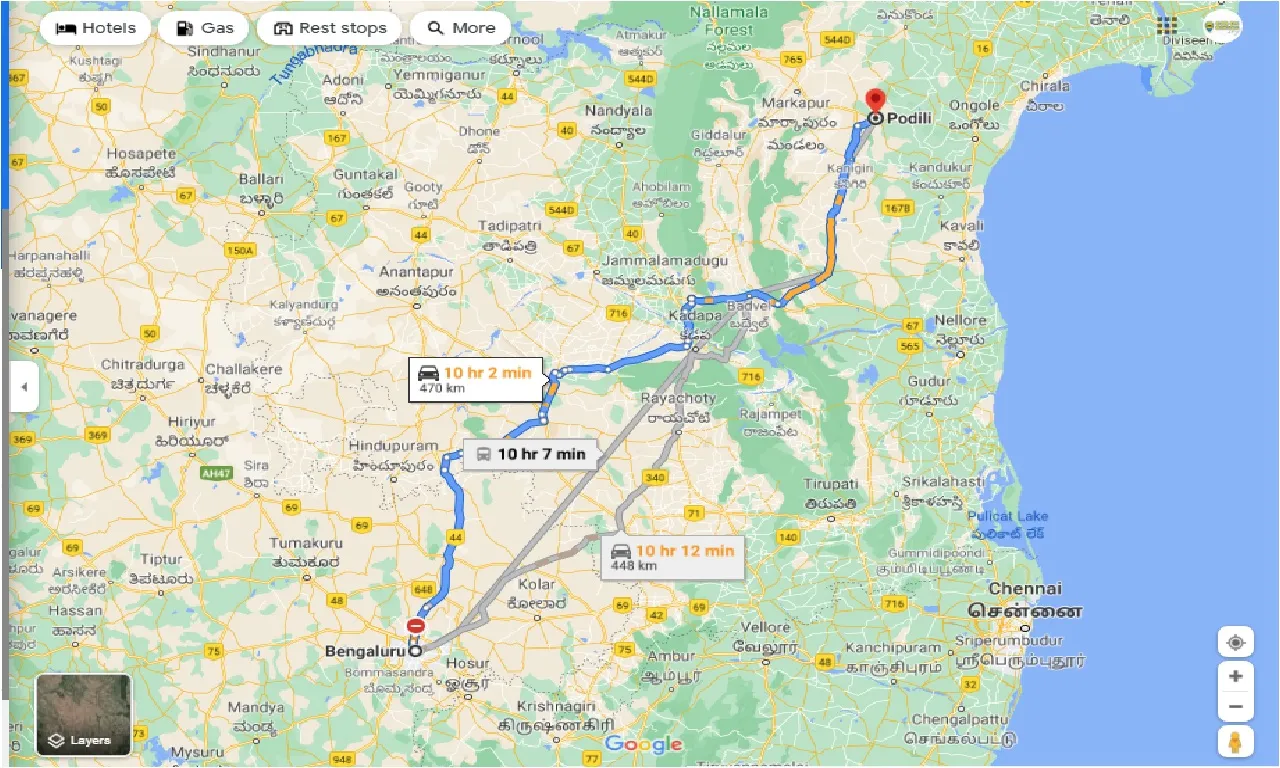Screen dimensions: 1280x768
Task: Click the account avatar at top right
Action: point(1222,25)
